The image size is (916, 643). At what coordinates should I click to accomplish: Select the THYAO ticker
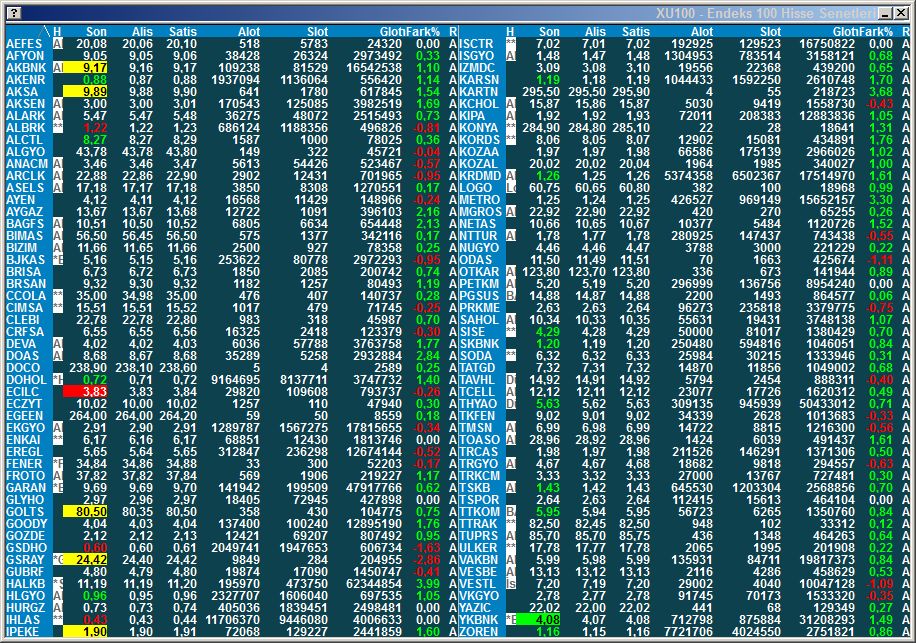pos(479,404)
